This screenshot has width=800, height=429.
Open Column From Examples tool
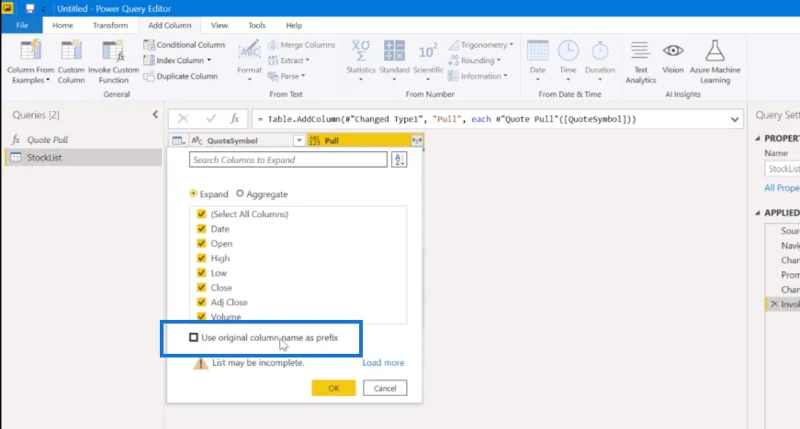(x=31, y=62)
